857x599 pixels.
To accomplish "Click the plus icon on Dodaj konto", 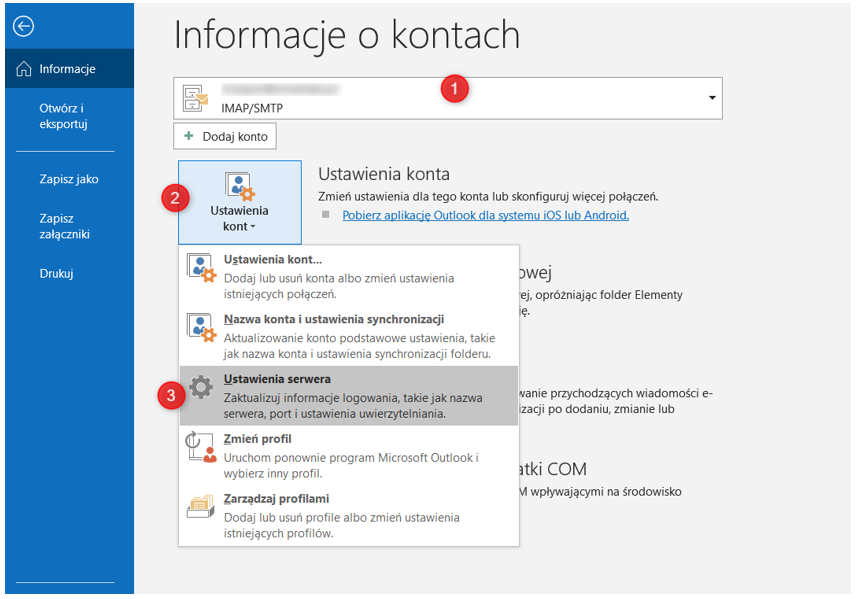I will (188, 136).
